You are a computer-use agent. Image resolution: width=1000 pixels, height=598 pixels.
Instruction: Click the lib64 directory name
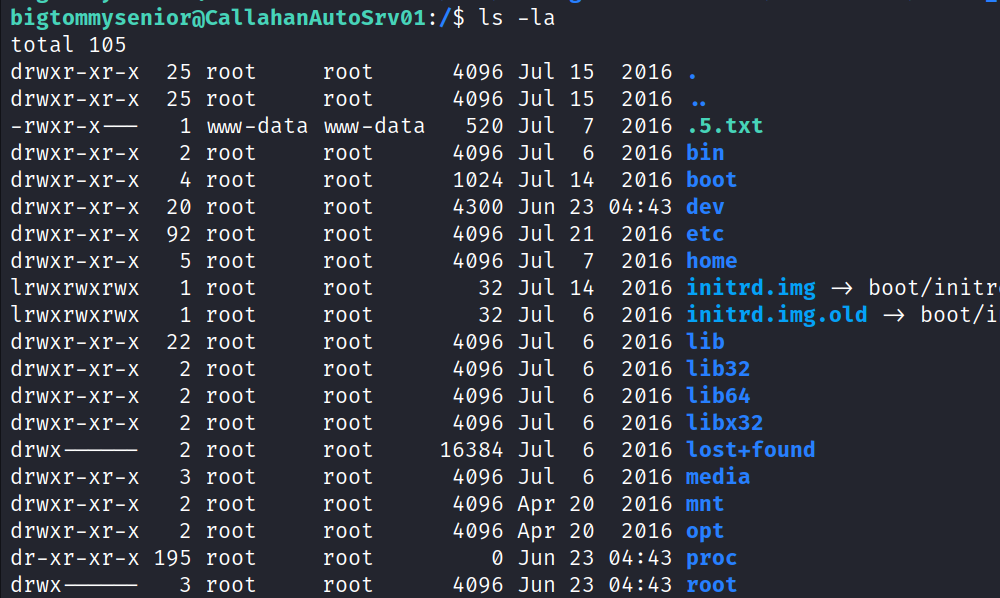coord(717,396)
